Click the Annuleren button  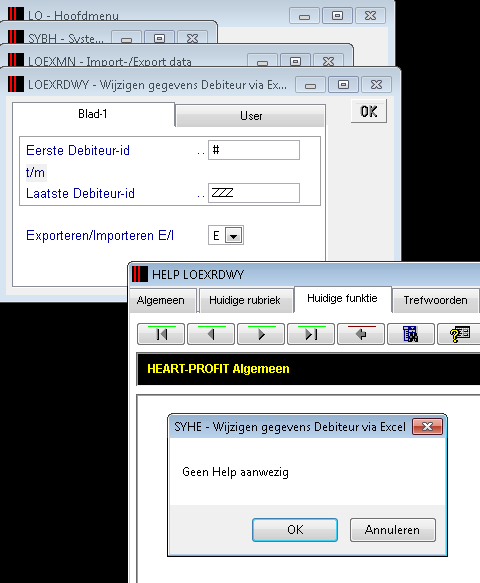click(x=393, y=530)
